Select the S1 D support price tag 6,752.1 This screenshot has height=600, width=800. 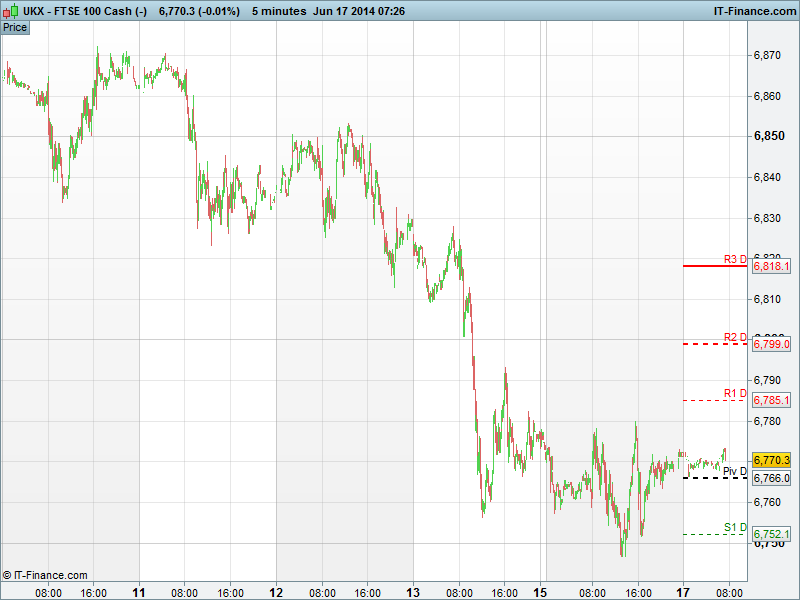[771, 534]
